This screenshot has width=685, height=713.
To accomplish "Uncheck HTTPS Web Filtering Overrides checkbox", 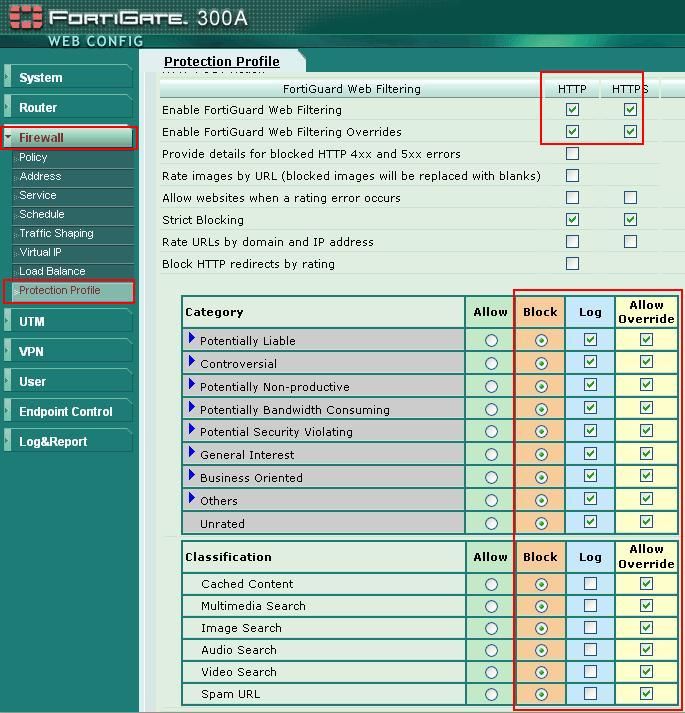I will click(630, 131).
